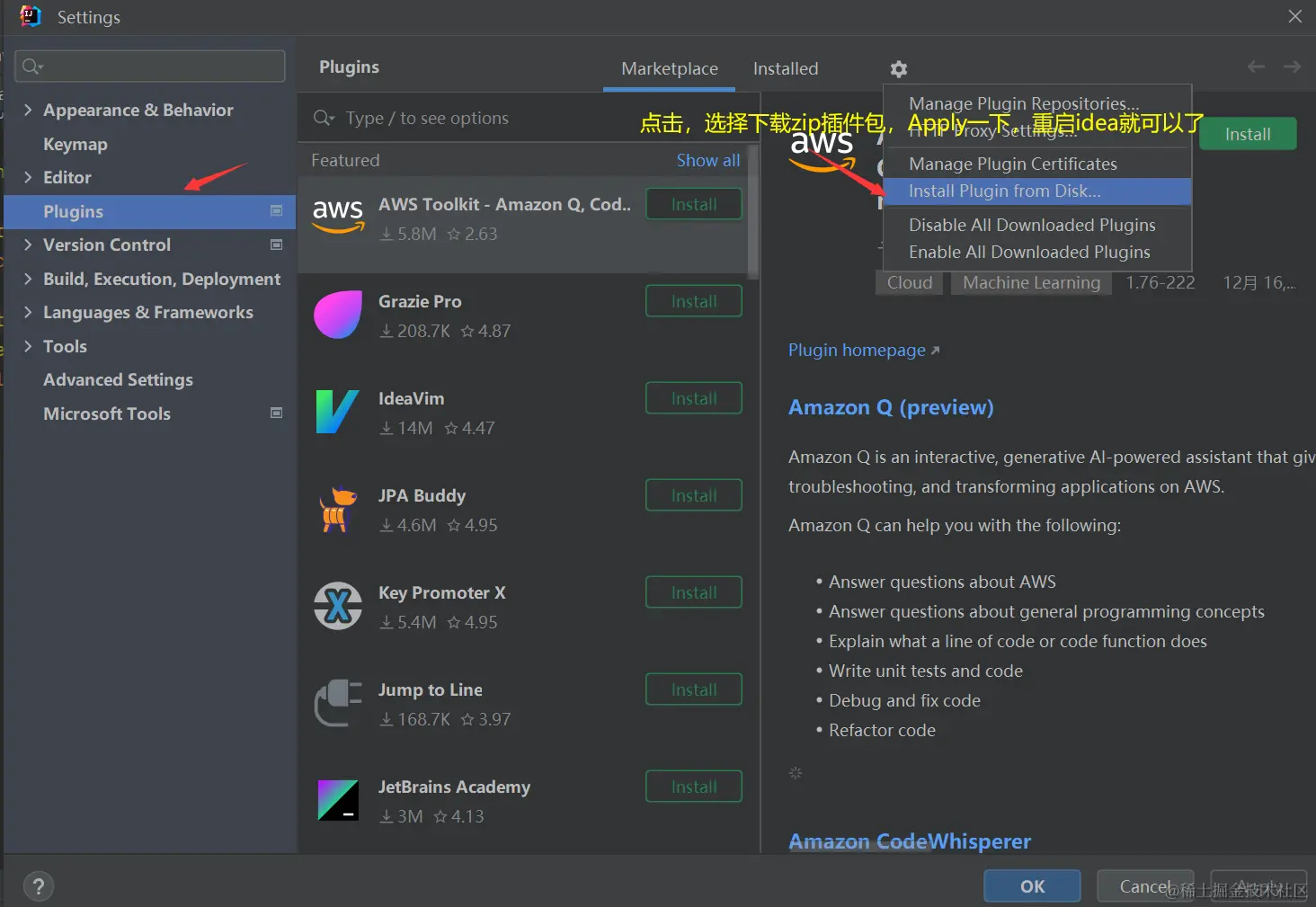Click the Cancel button
Viewport: 1316px width, 907px height.
1145,886
